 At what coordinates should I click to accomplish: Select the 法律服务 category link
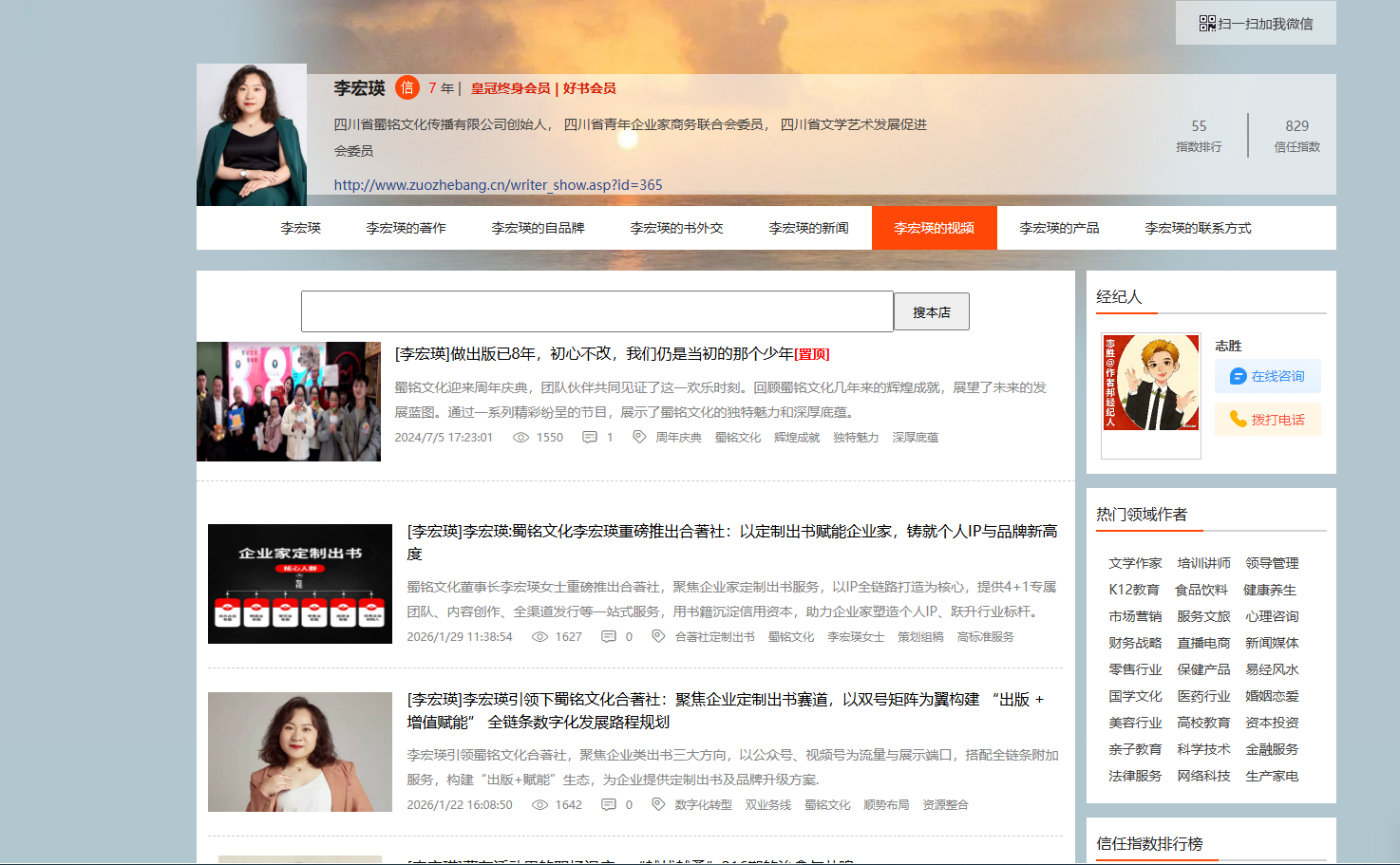point(1135,777)
